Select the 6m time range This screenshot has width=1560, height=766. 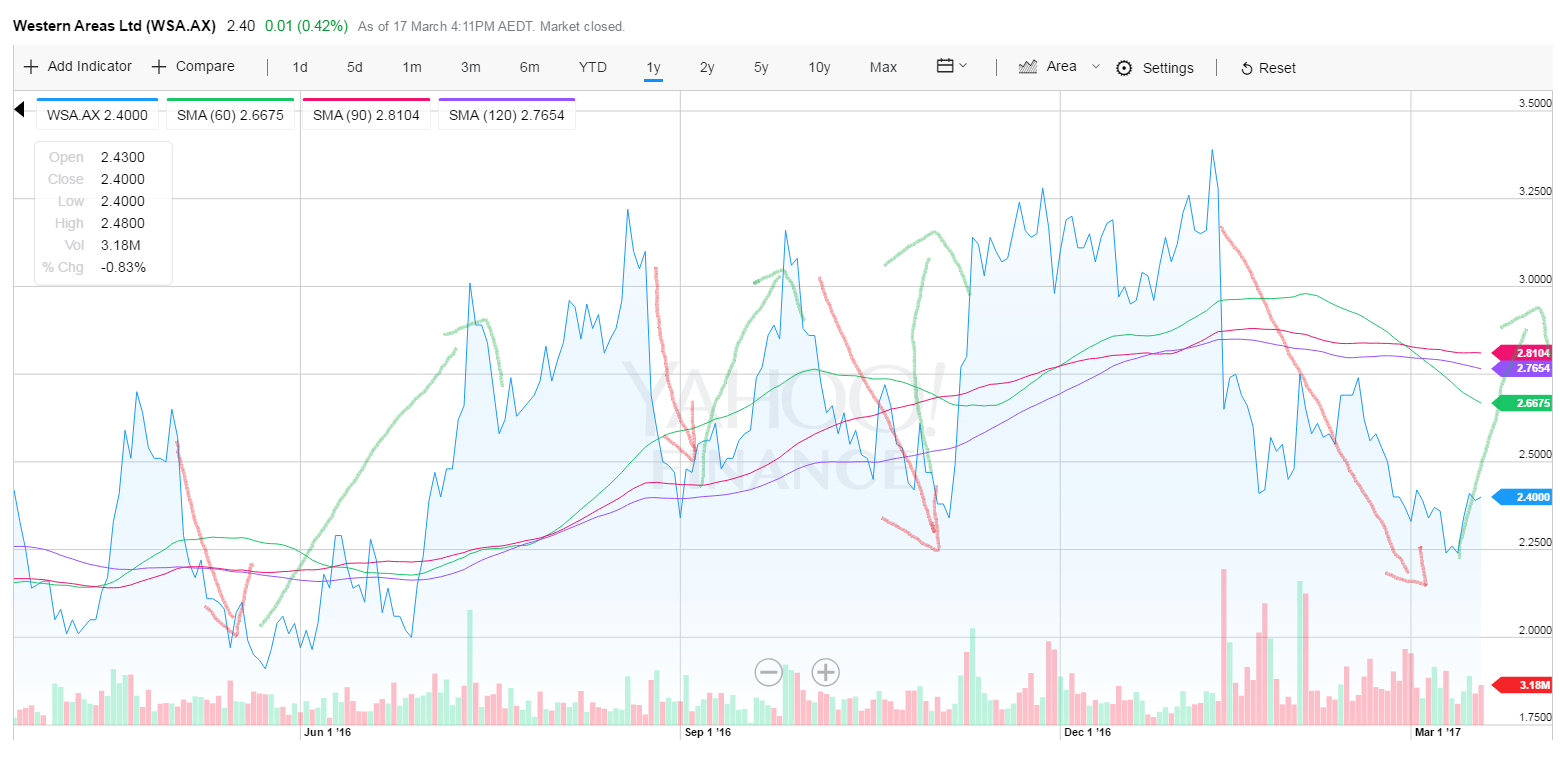(530, 68)
